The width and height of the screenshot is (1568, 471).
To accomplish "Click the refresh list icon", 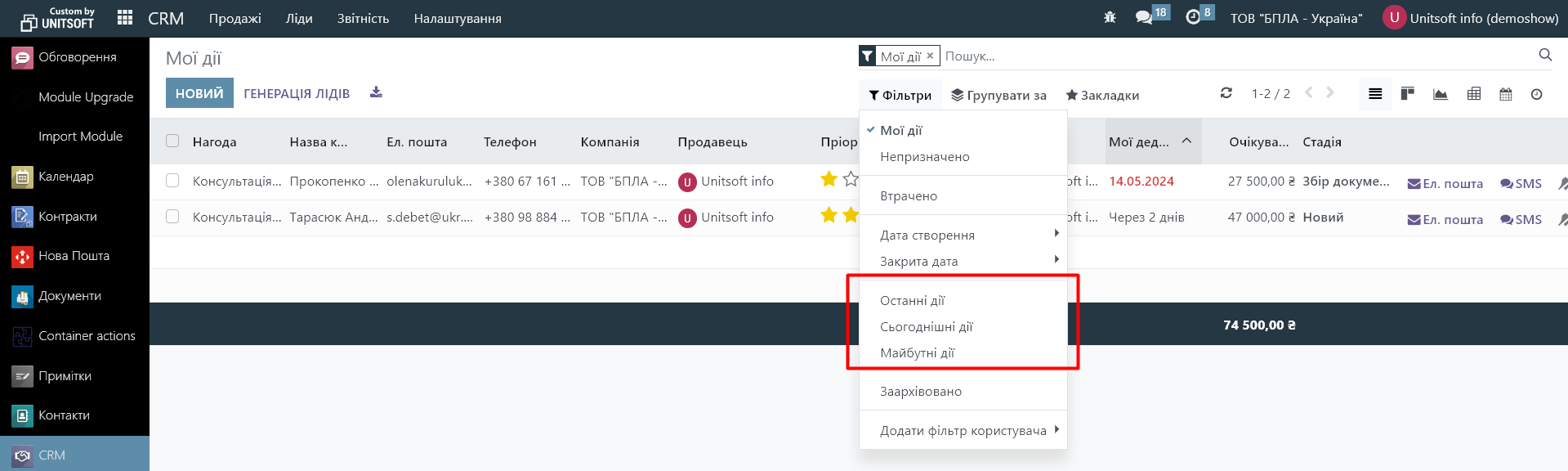I will point(1226,93).
